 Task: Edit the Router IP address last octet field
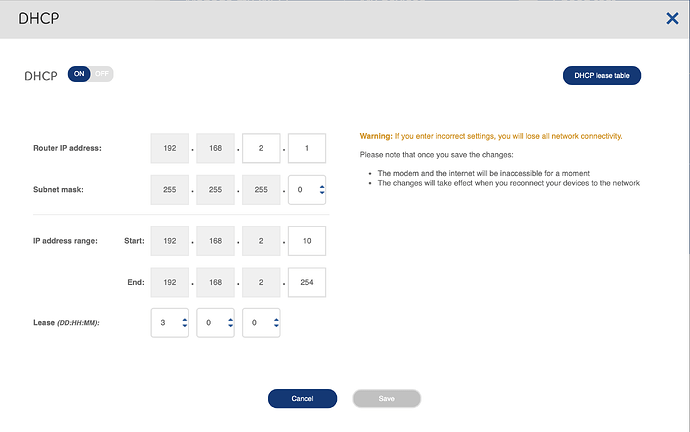point(307,148)
